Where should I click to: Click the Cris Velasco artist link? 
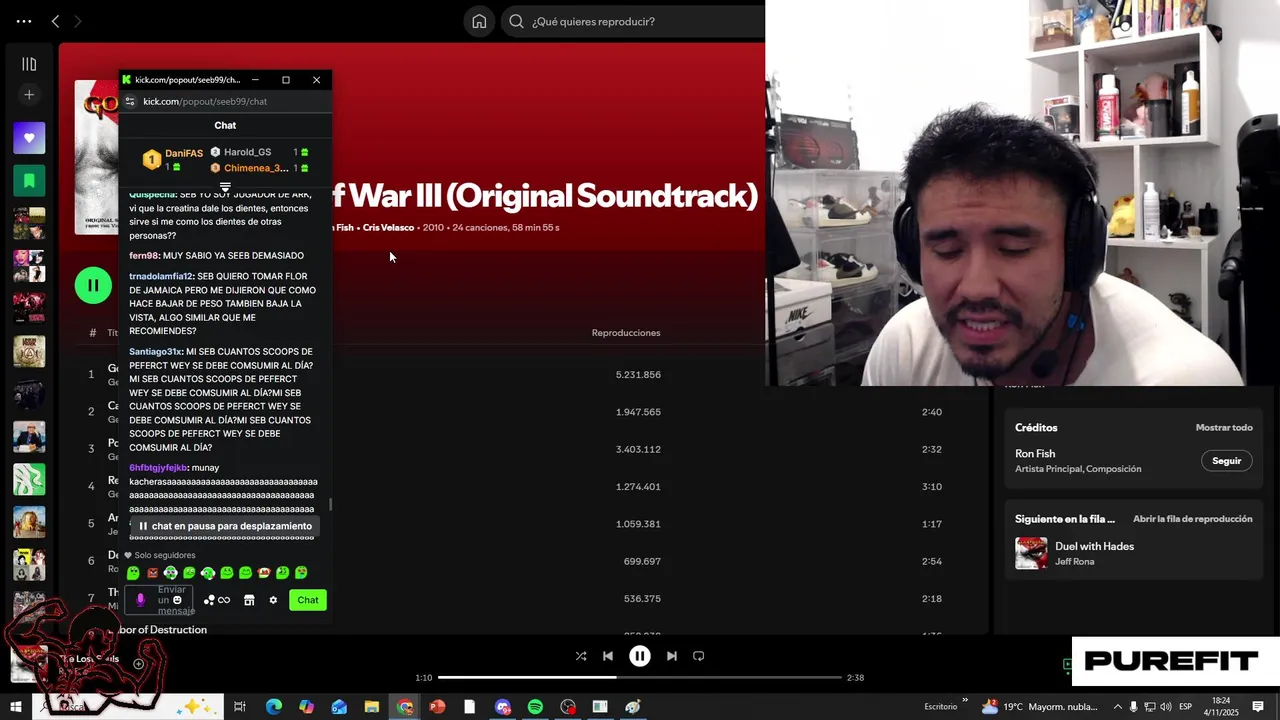pyautogui.click(x=388, y=228)
